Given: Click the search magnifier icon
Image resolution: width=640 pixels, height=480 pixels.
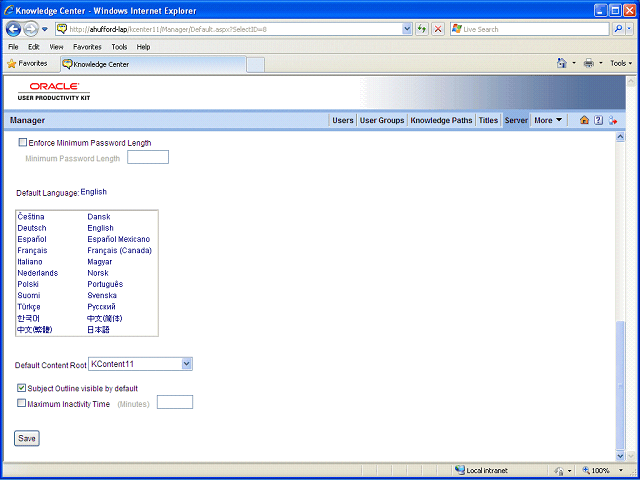Looking at the screenshot, I should pyautogui.click(x=618, y=29).
